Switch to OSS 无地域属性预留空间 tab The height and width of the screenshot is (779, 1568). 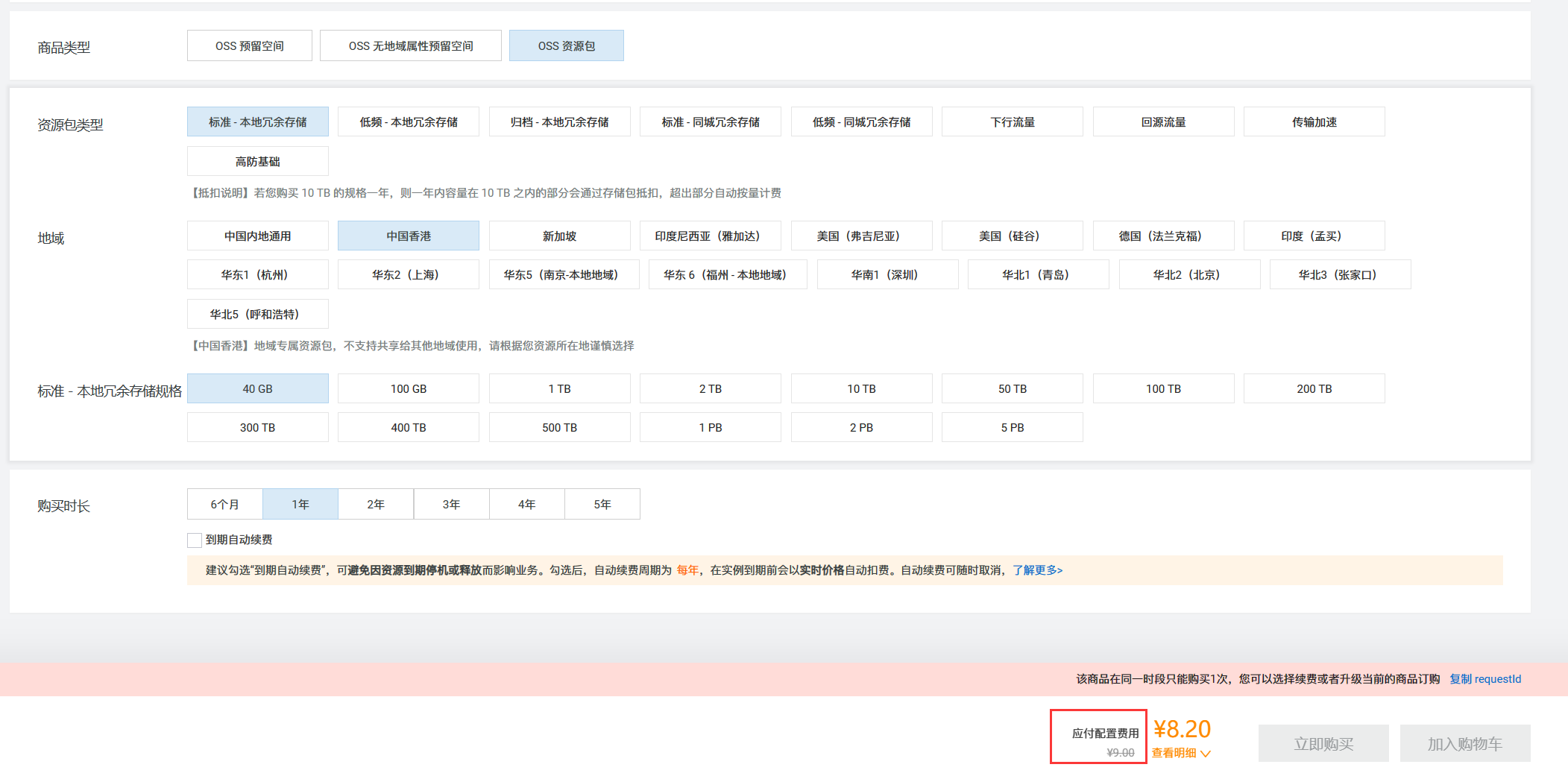coord(410,45)
